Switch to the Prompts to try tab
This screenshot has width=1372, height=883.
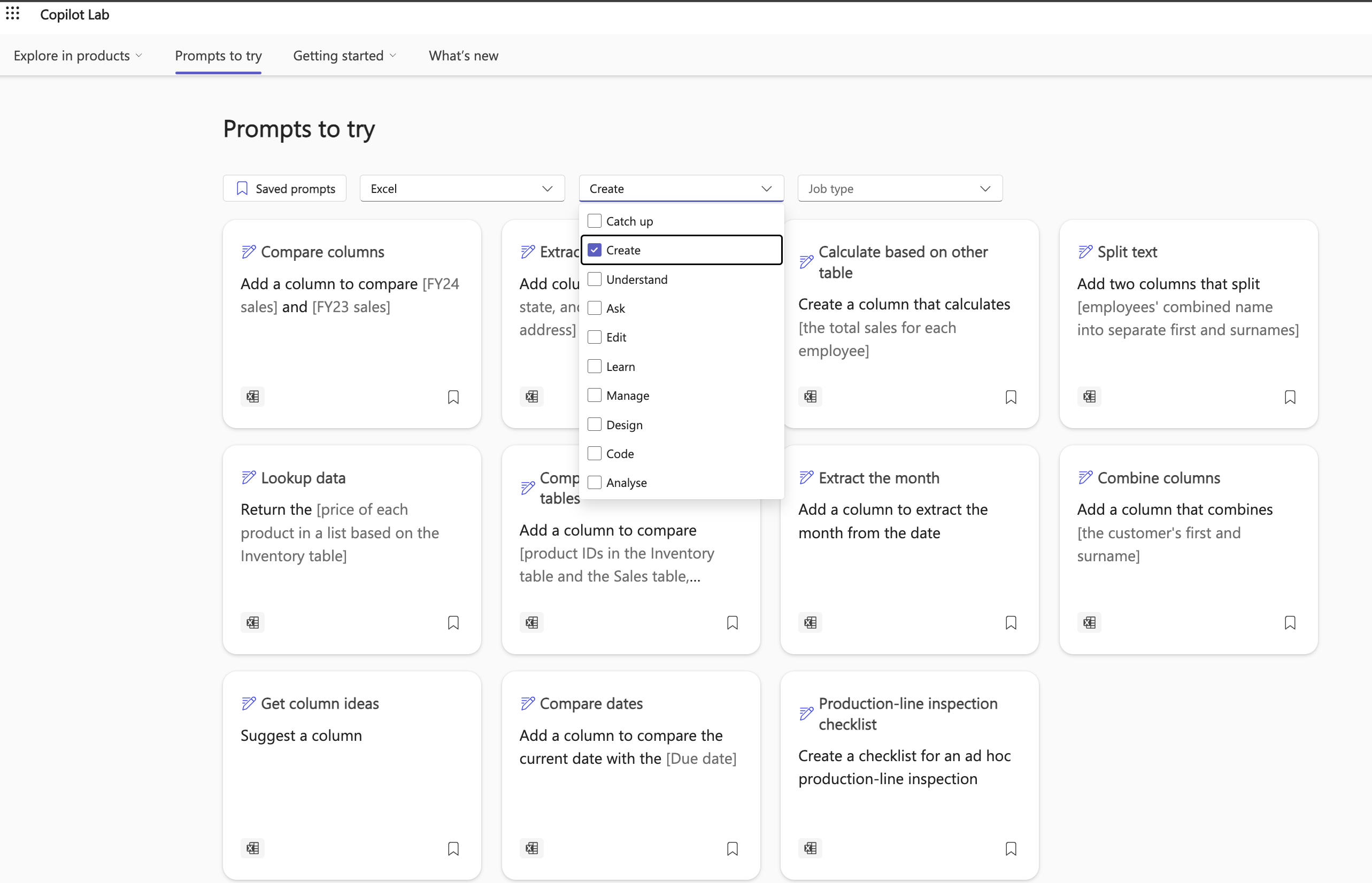pyautogui.click(x=218, y=56)
